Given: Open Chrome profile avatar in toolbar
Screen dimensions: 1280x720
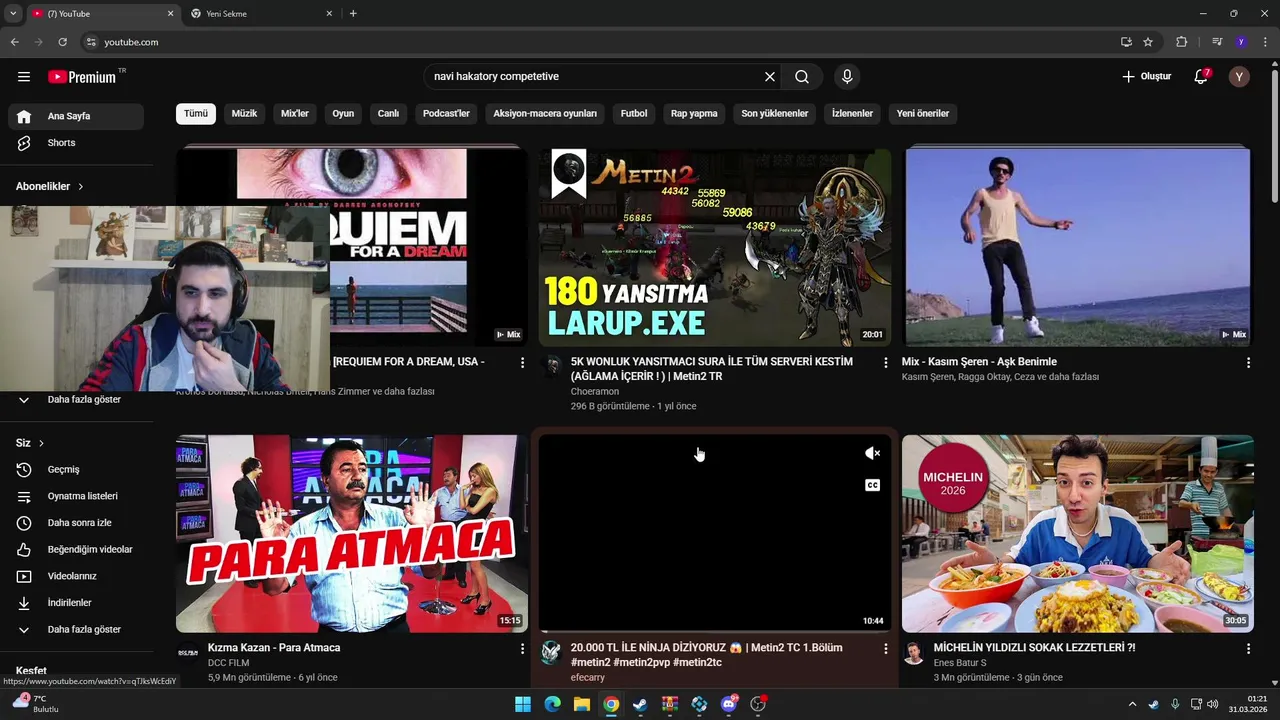Looking at the screenshot, I should click(1241, 42).
